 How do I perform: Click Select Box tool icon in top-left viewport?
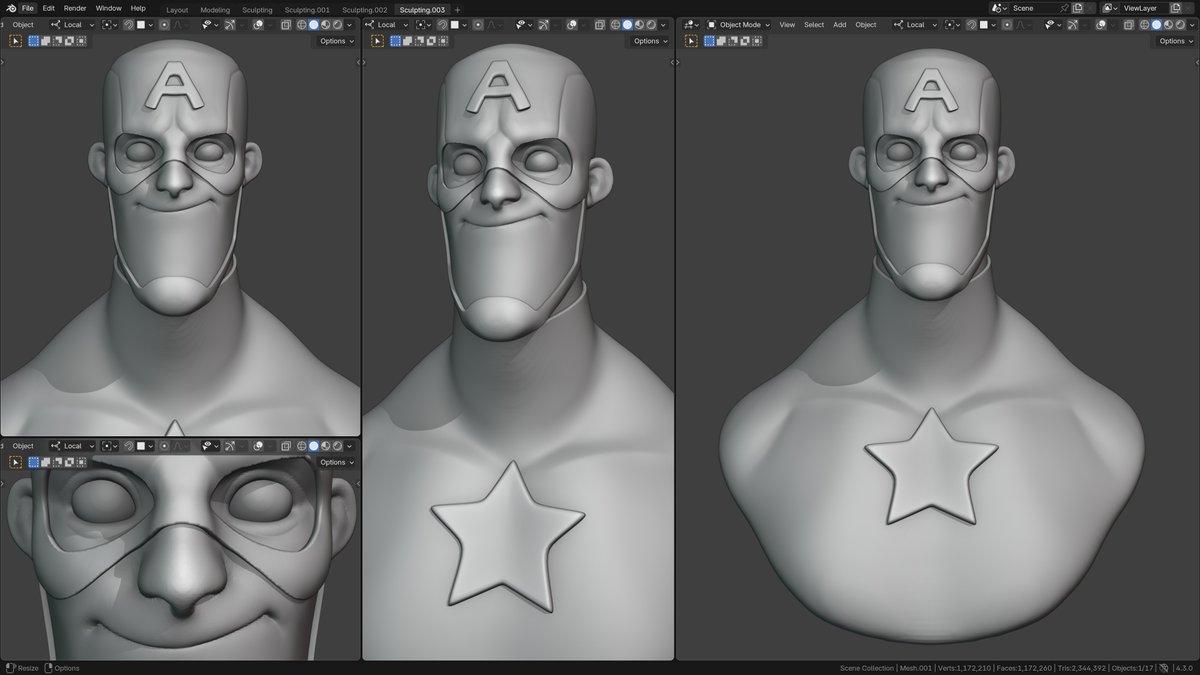[x=15, y=41]
